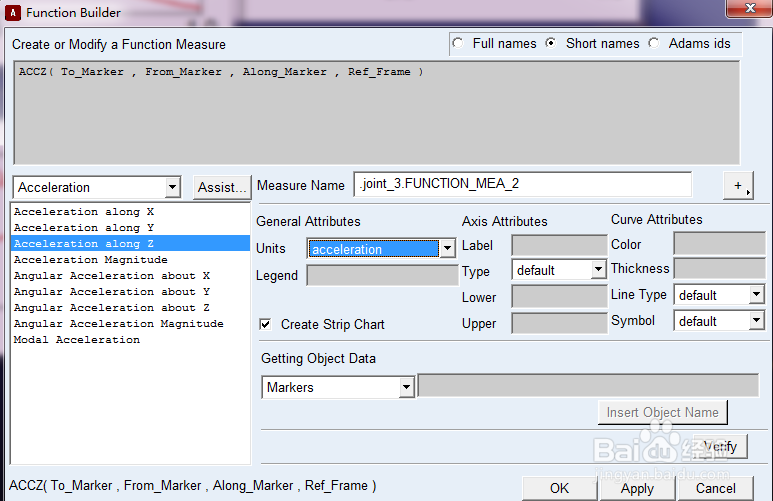Select the Adams ids radio button
The height and width of the screenshot is (501, 773).
click(654, 43)
